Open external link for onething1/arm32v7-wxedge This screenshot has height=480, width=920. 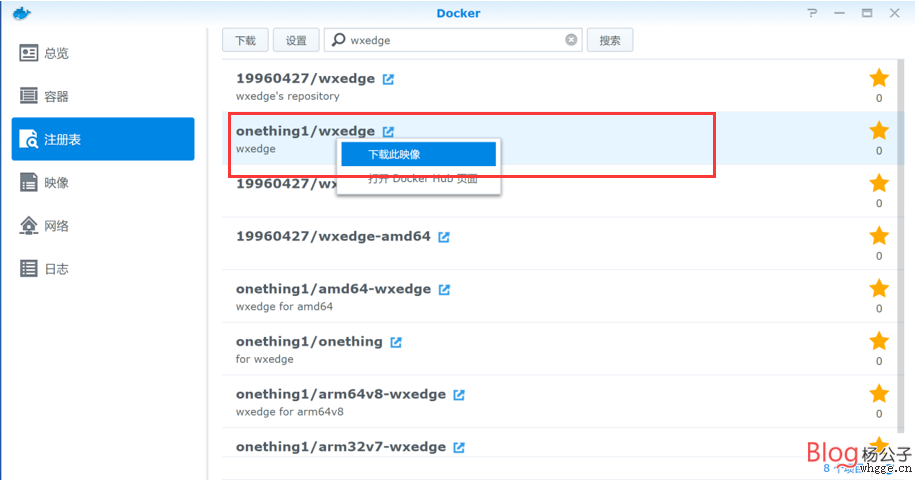[459, 447]
